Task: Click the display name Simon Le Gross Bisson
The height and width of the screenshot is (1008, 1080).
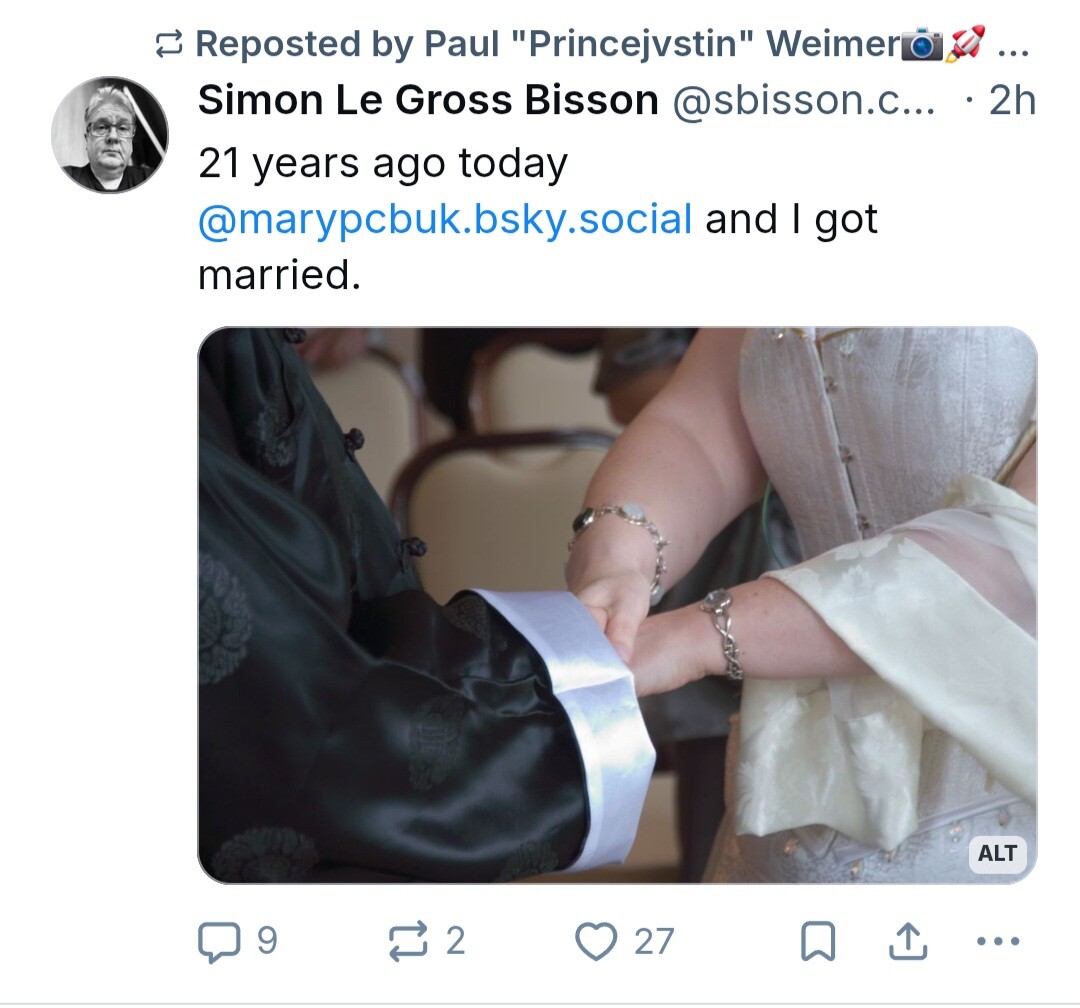Action: (428, 101)
